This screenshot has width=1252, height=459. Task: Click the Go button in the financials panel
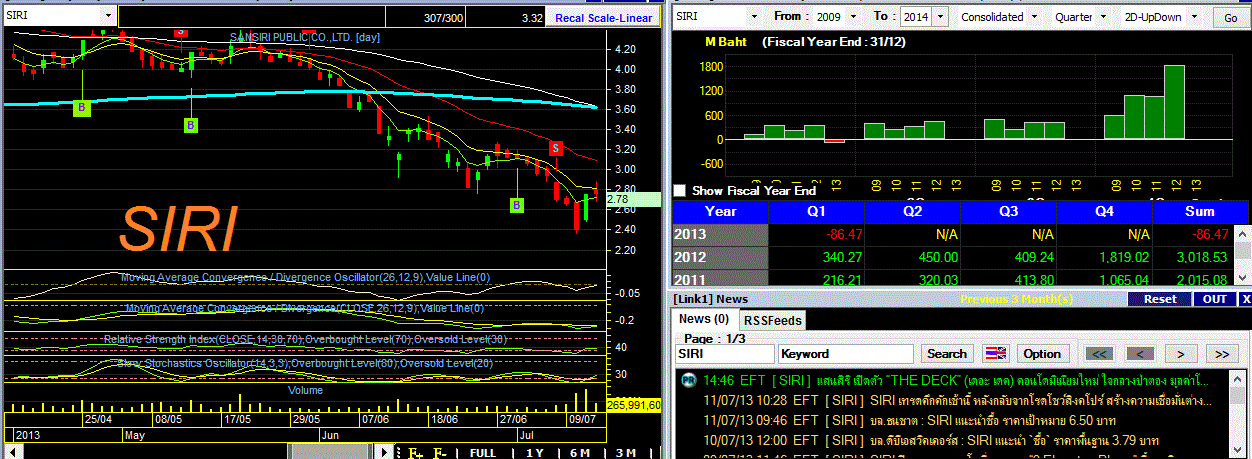pyautogui.click(x=1231, y=18)
